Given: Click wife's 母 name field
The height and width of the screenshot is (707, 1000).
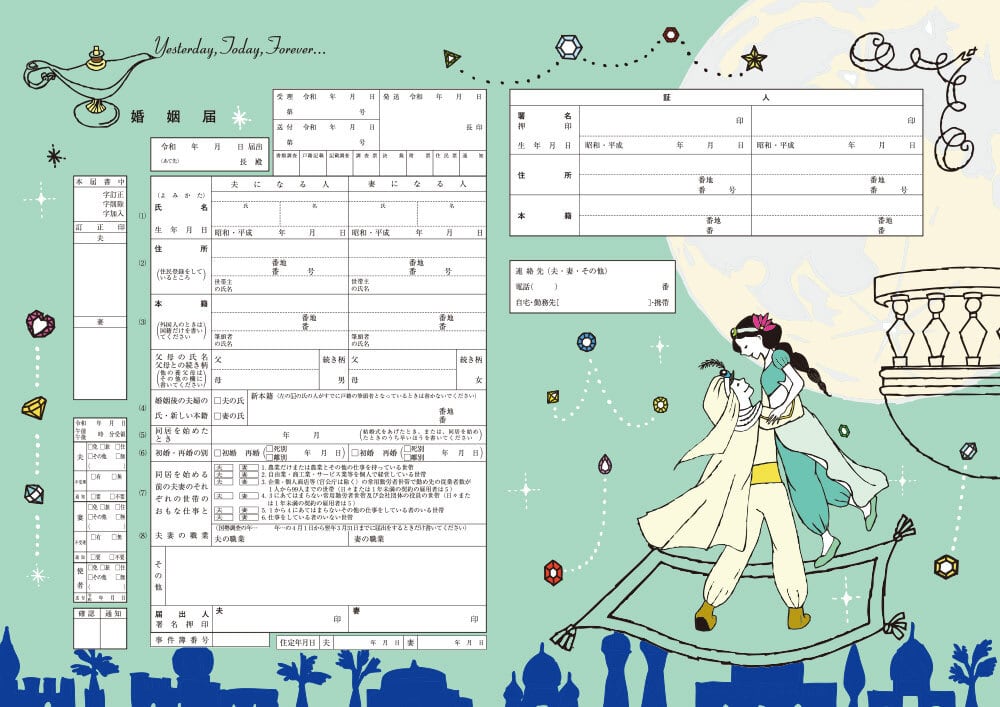Looking at the screenshot, I should (x=403, y=379).
